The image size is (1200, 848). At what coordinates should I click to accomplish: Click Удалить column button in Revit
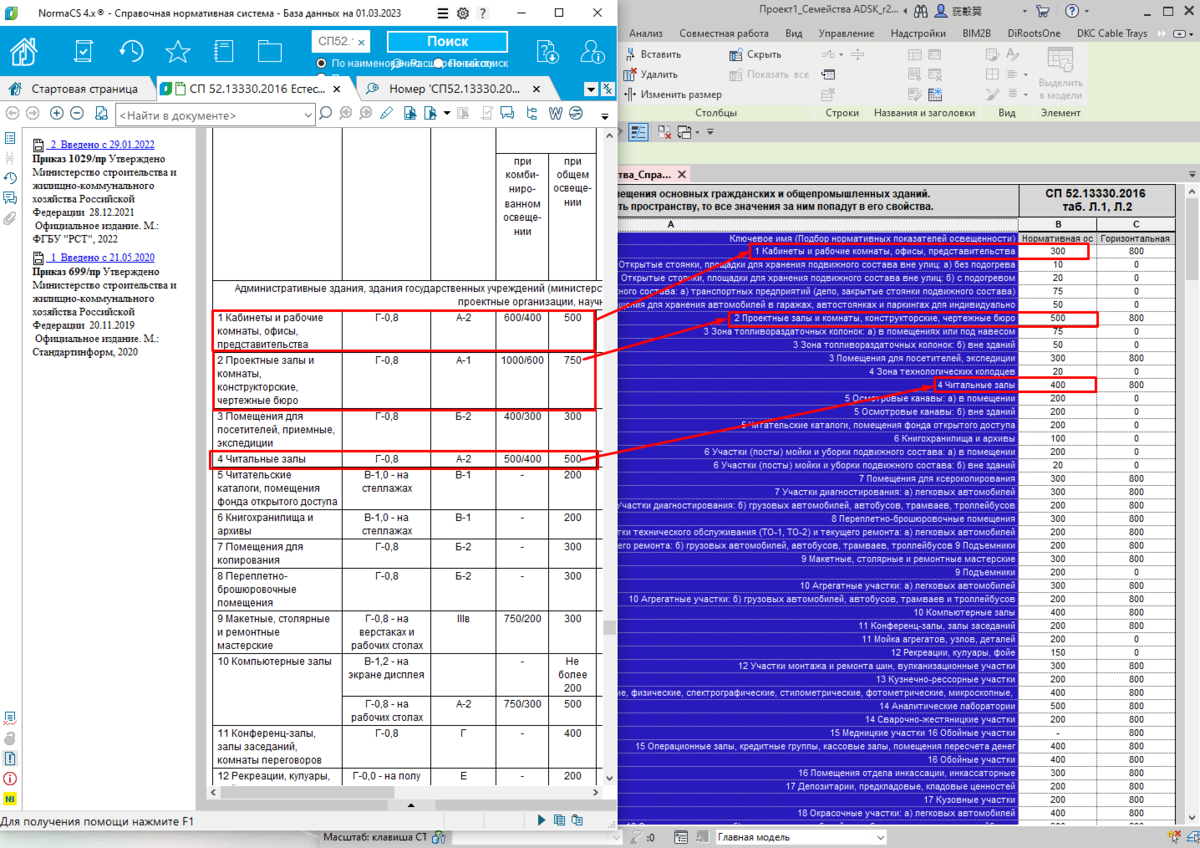point(650,74)
